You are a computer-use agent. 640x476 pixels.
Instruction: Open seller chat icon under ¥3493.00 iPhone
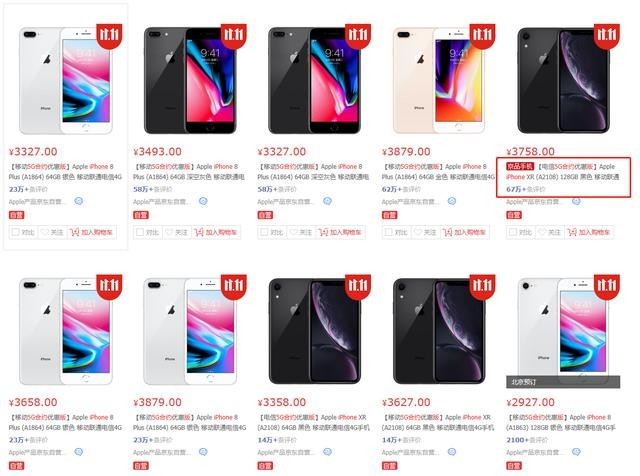203,201
